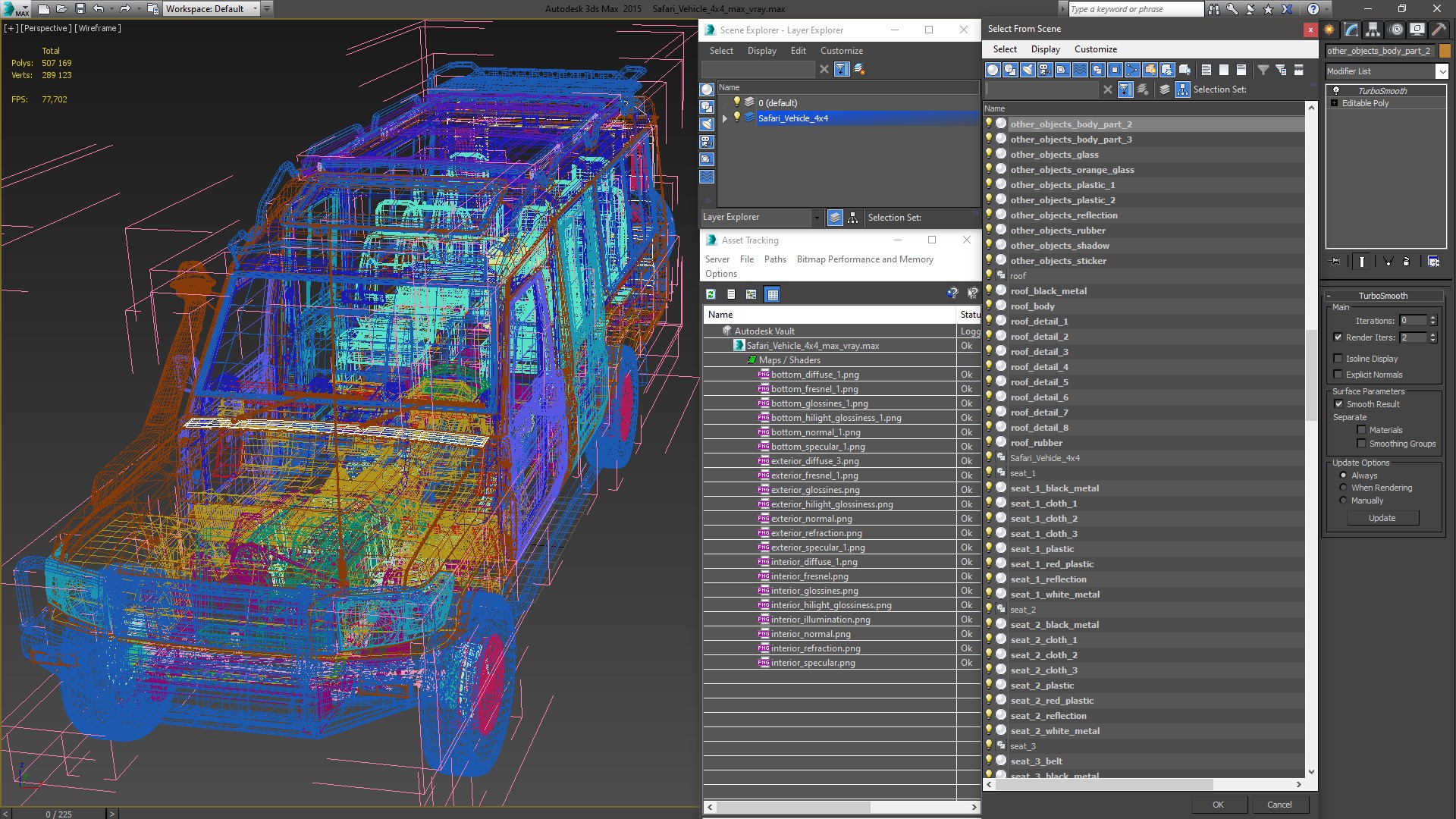
Task: Click the Update button
Action: [x=1382, y=518]
